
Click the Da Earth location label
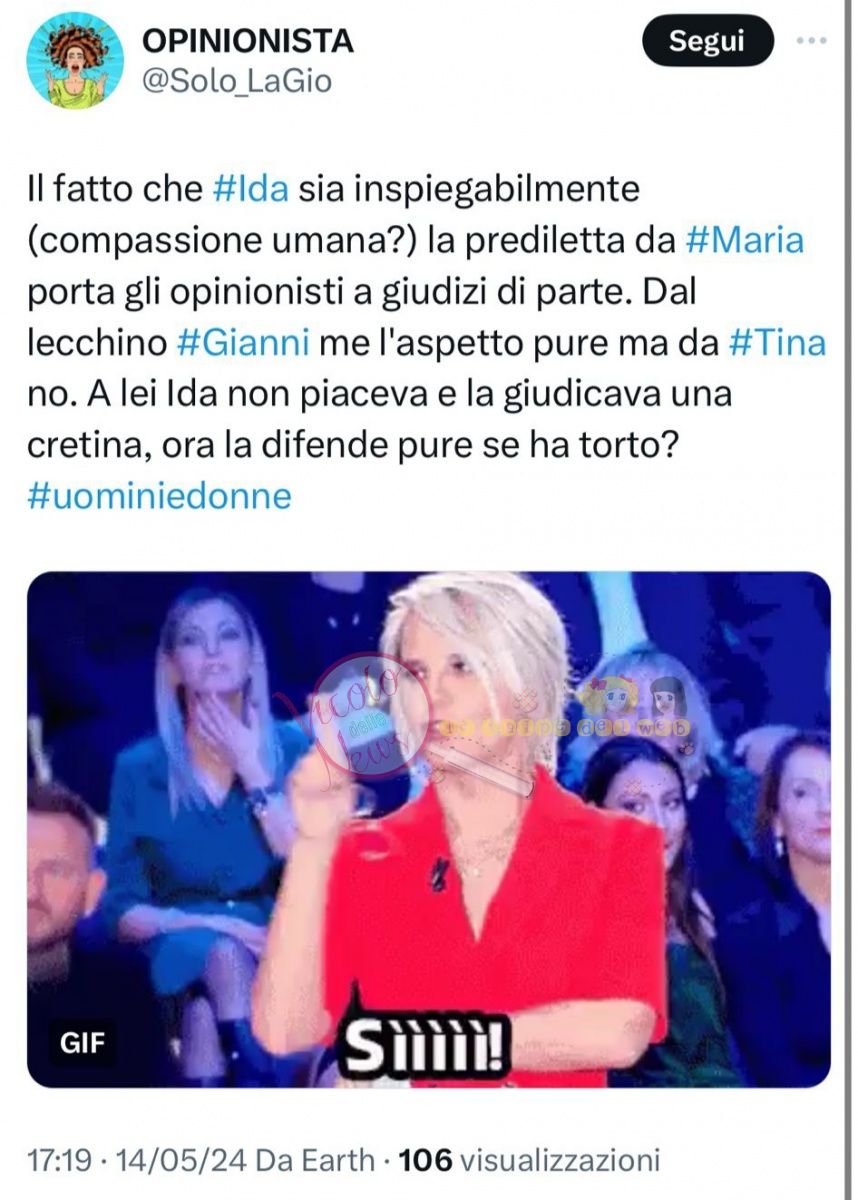[317, 1161]
